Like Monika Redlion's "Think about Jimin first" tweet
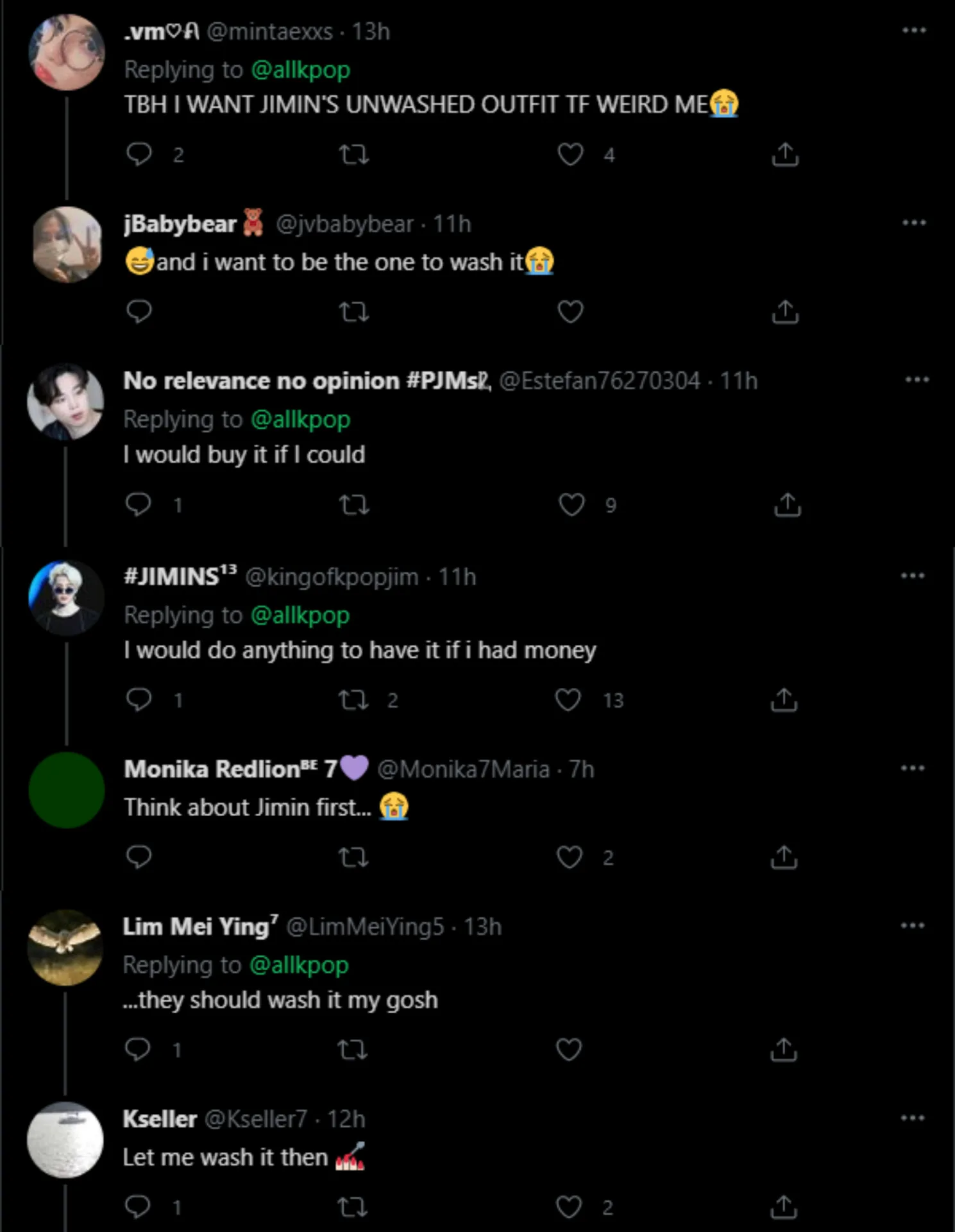 click(569, 857)
